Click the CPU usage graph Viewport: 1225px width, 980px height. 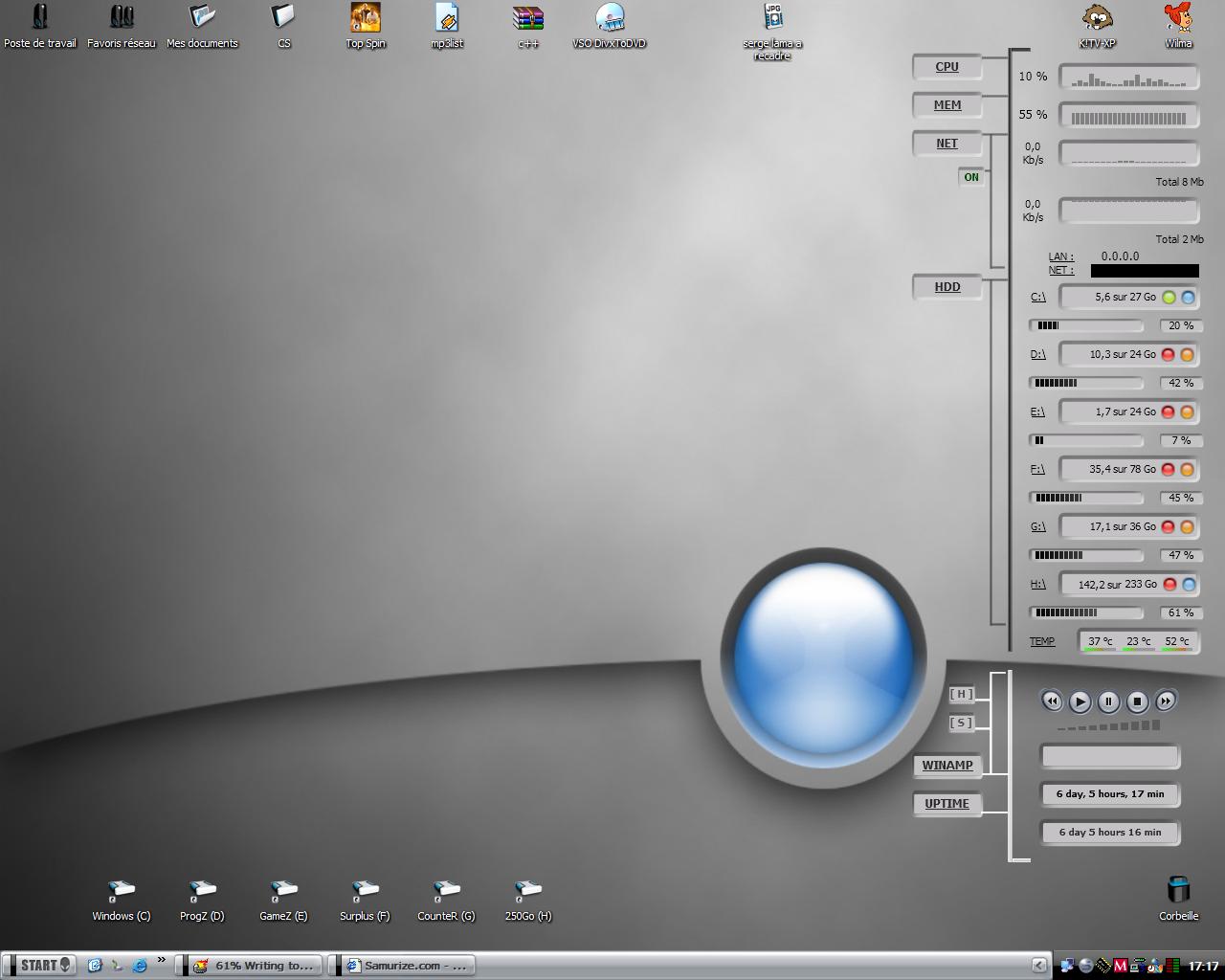tap(1129, 78)
